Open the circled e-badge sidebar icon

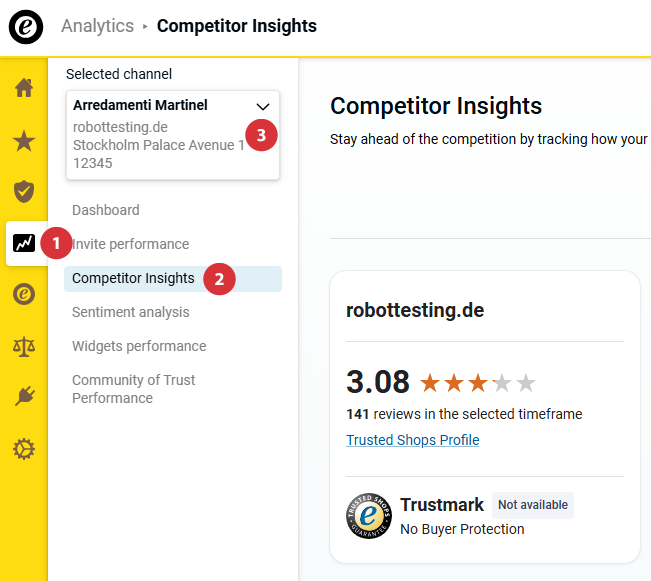24,294
